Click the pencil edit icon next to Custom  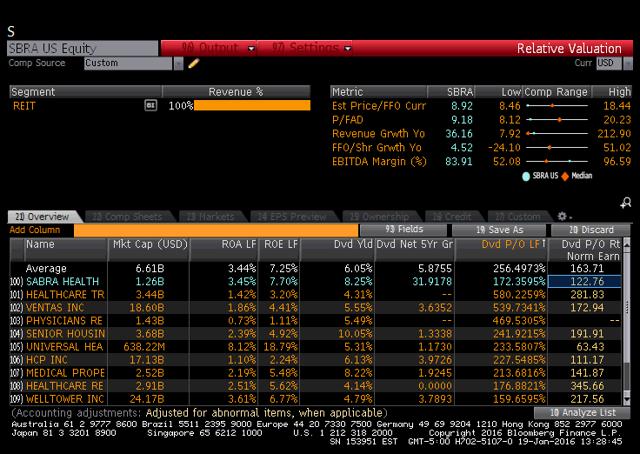click(193, 63)
